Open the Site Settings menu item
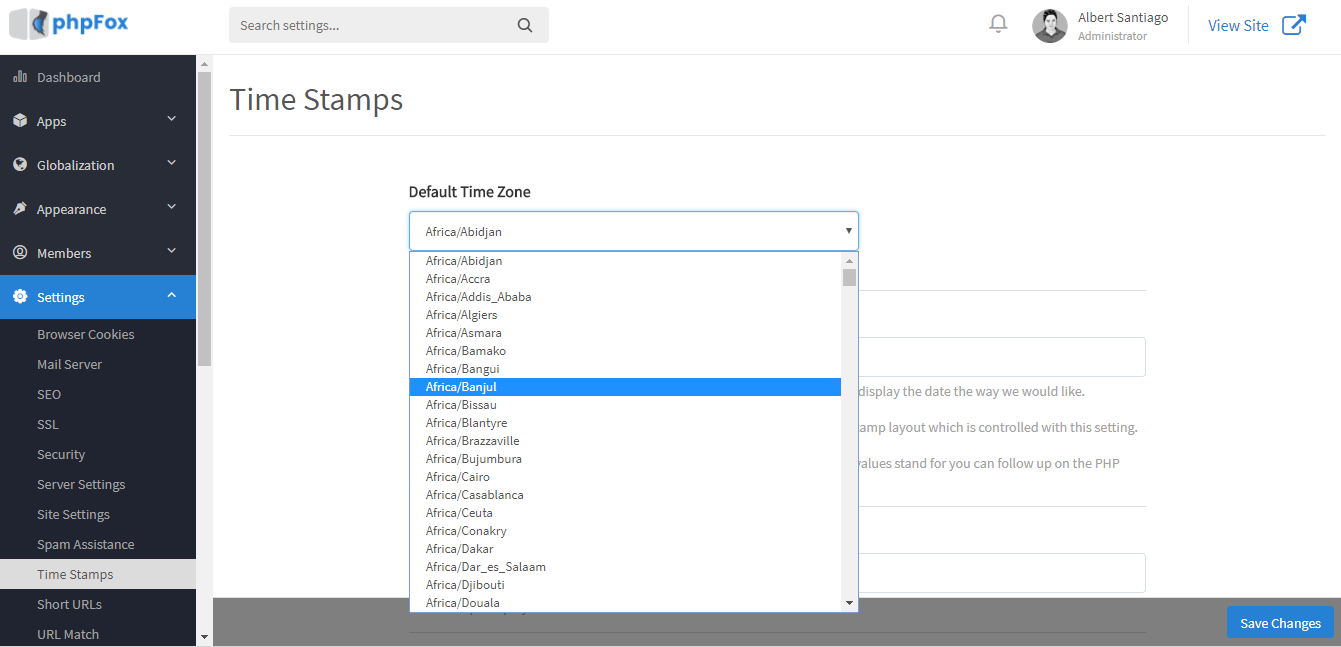 pos(73,515)
